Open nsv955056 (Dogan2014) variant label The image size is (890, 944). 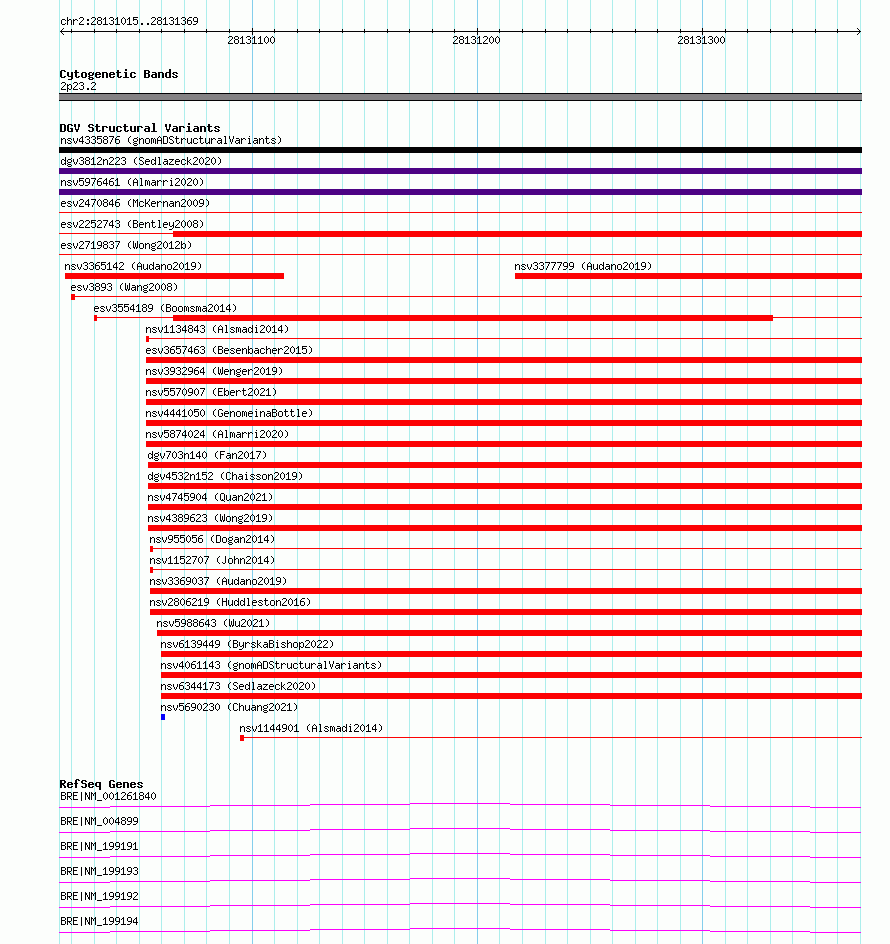(x=212, y=539)
